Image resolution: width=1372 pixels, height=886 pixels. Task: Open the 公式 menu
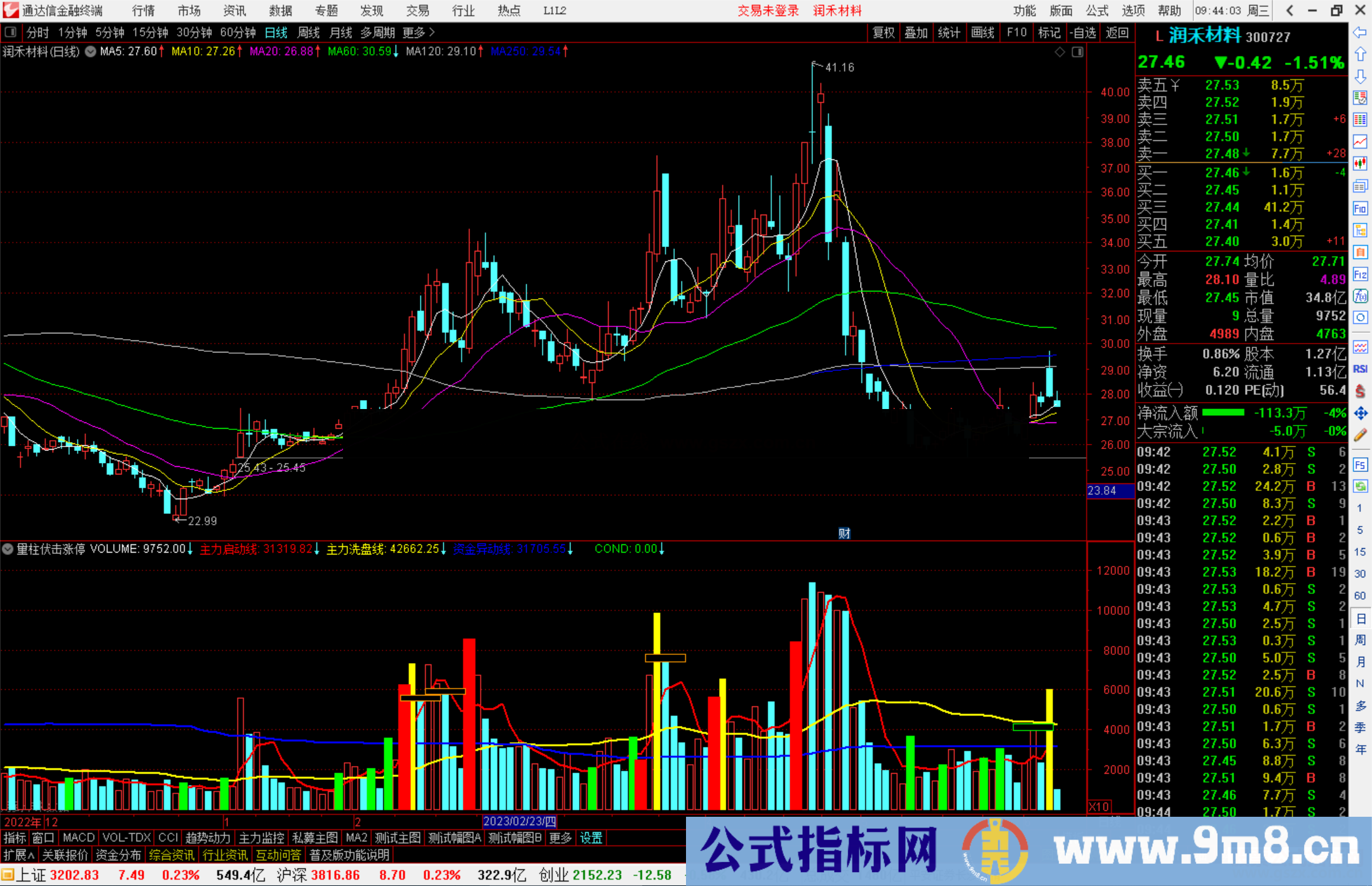point(1096,11)
